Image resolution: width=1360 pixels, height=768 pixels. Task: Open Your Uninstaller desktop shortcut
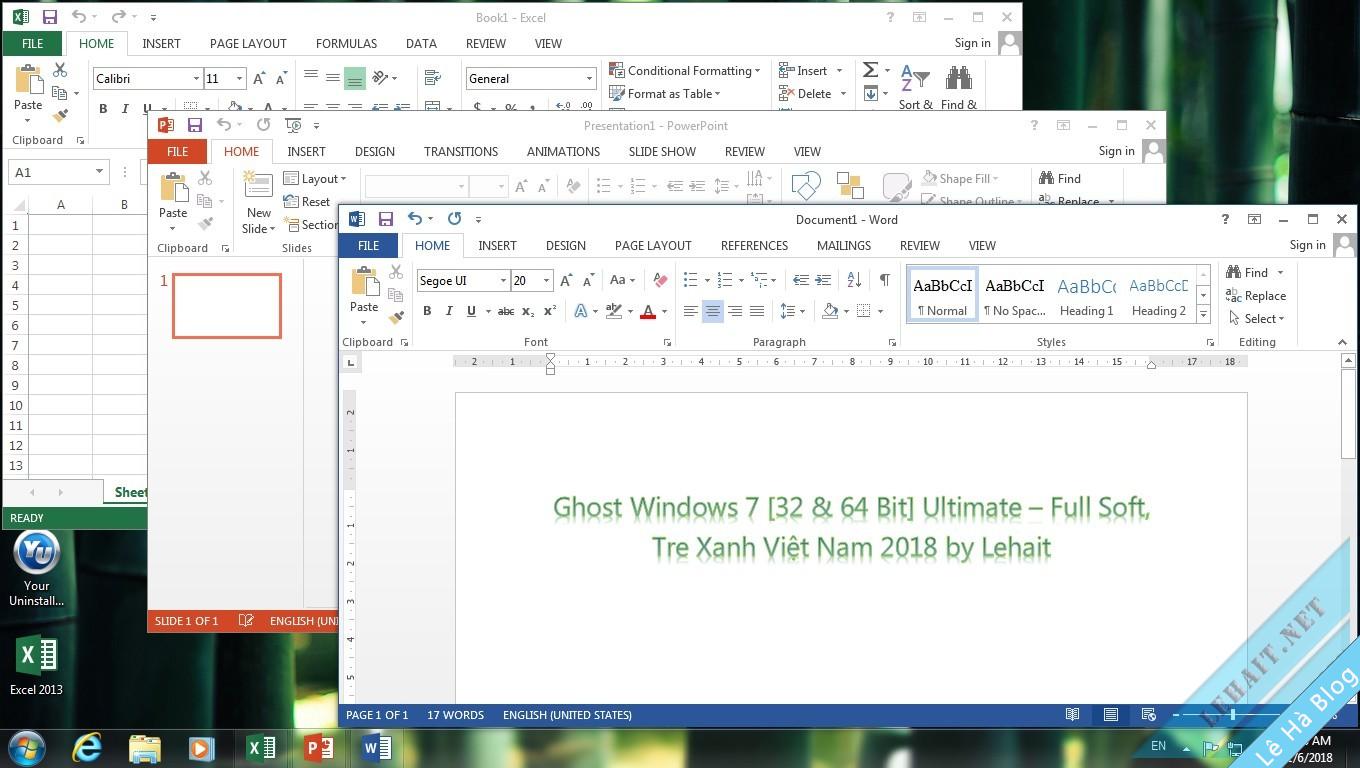(37, 567)
